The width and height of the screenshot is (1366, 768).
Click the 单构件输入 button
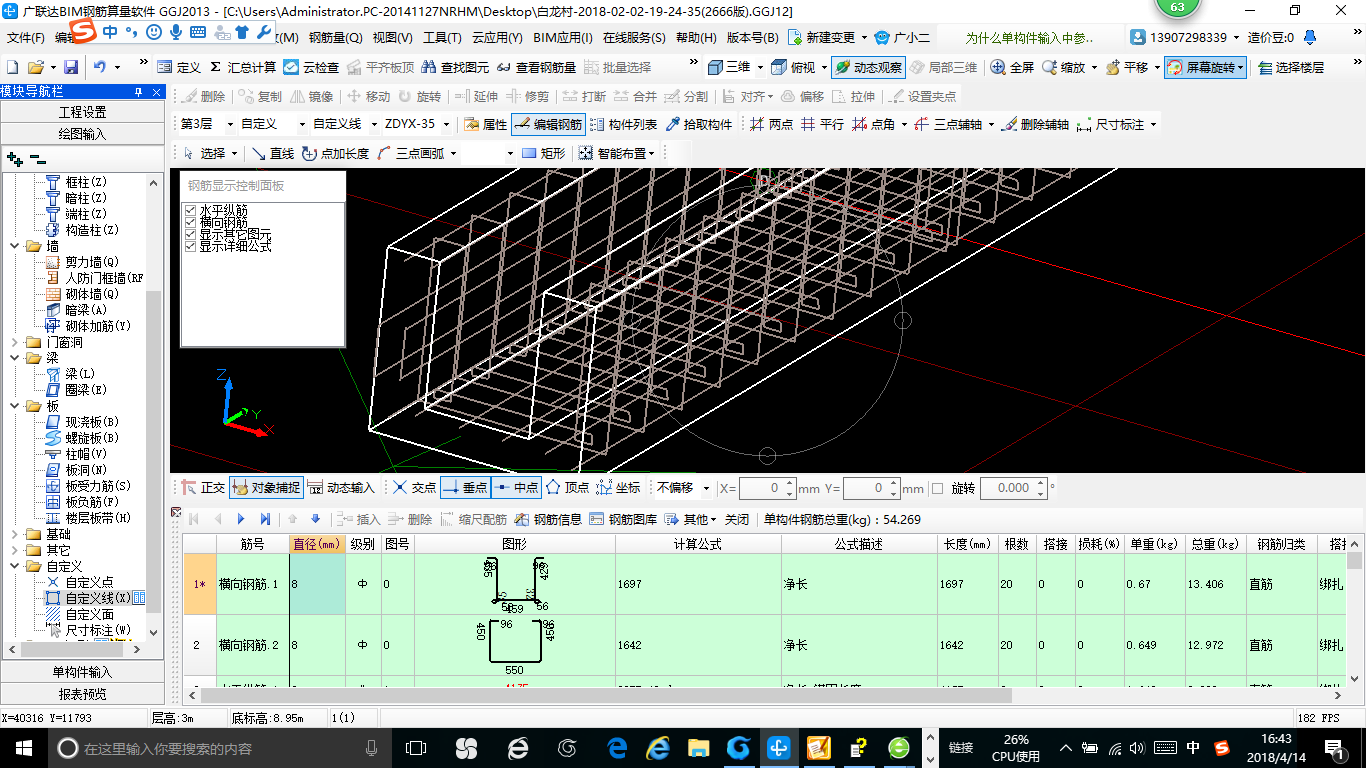point(82,672)
